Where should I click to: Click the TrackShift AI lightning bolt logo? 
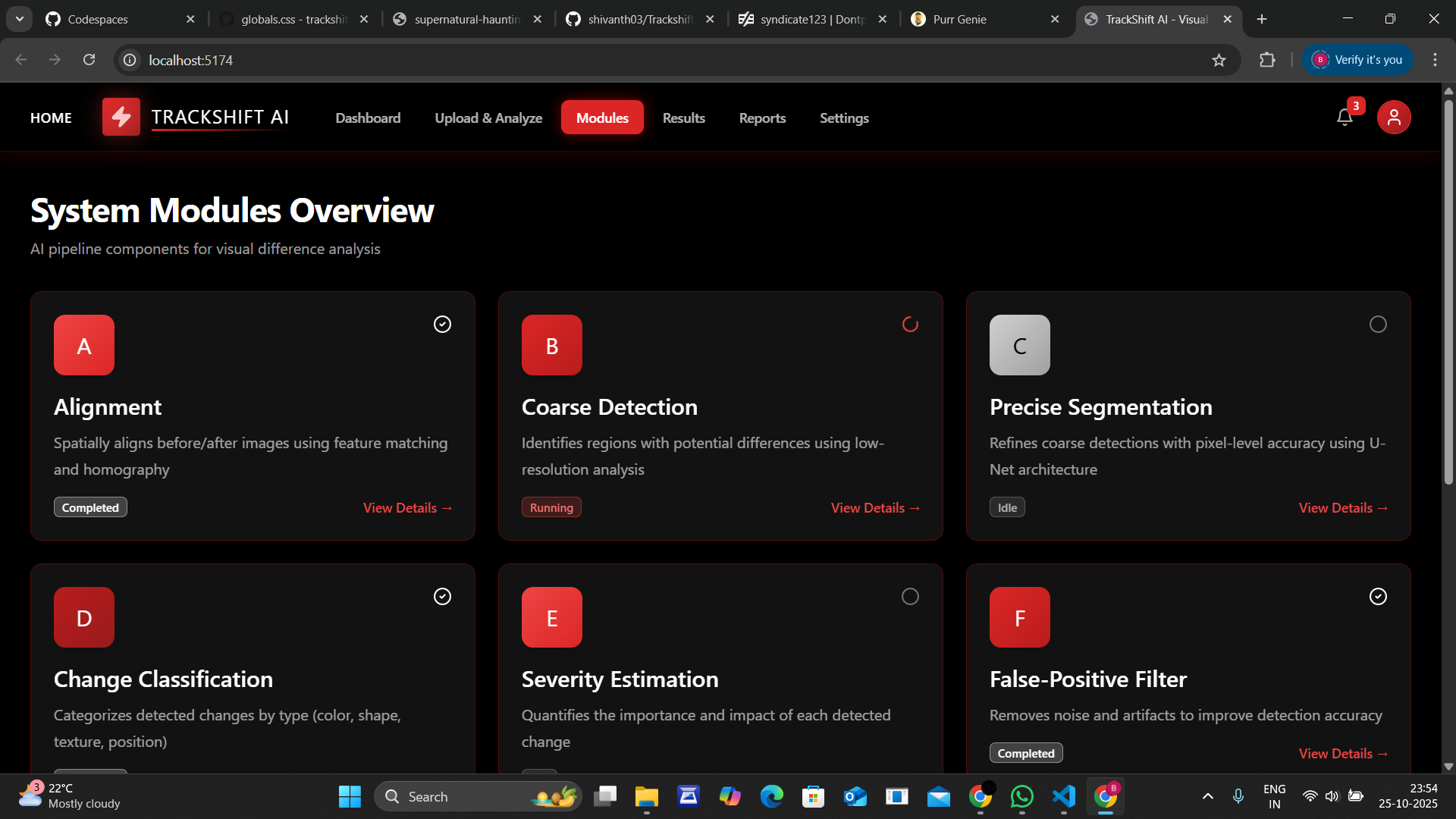[121, 118]
